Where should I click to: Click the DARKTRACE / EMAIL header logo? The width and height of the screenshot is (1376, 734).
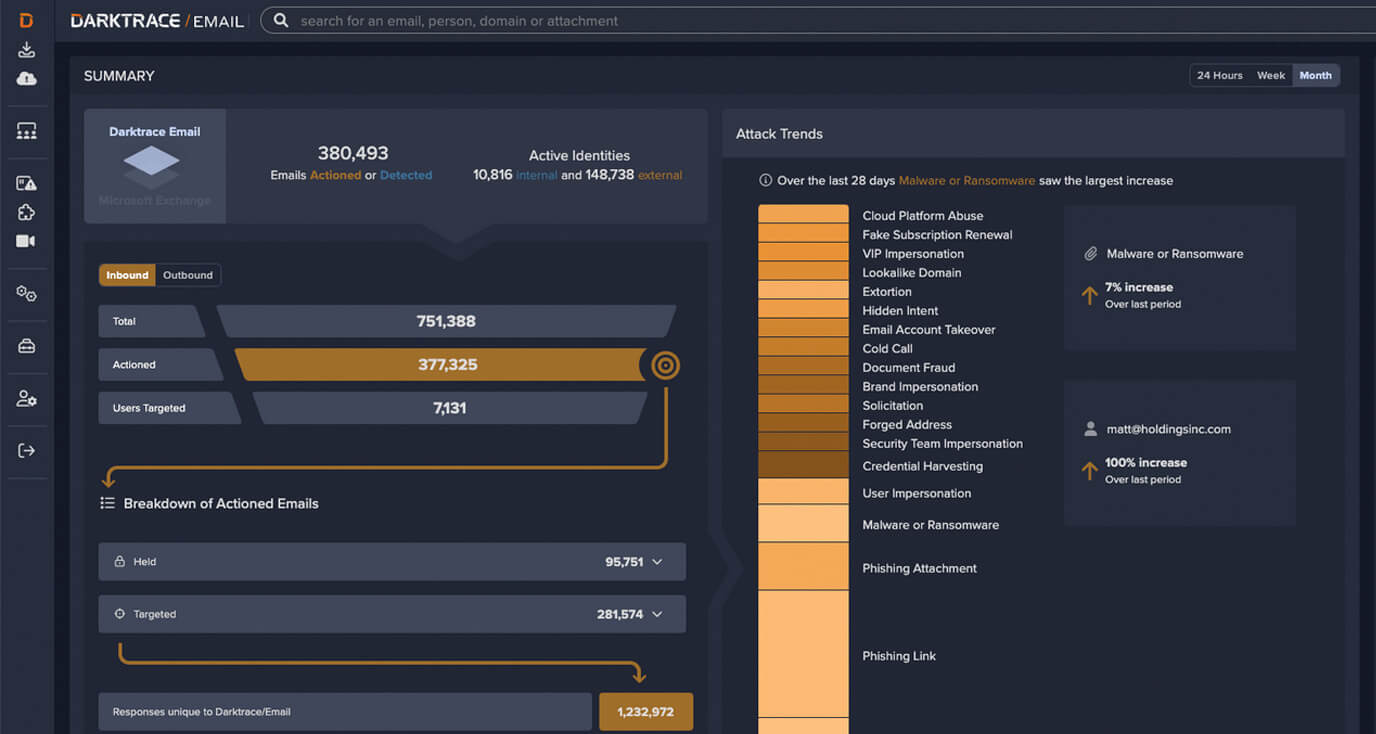(157, 20)
